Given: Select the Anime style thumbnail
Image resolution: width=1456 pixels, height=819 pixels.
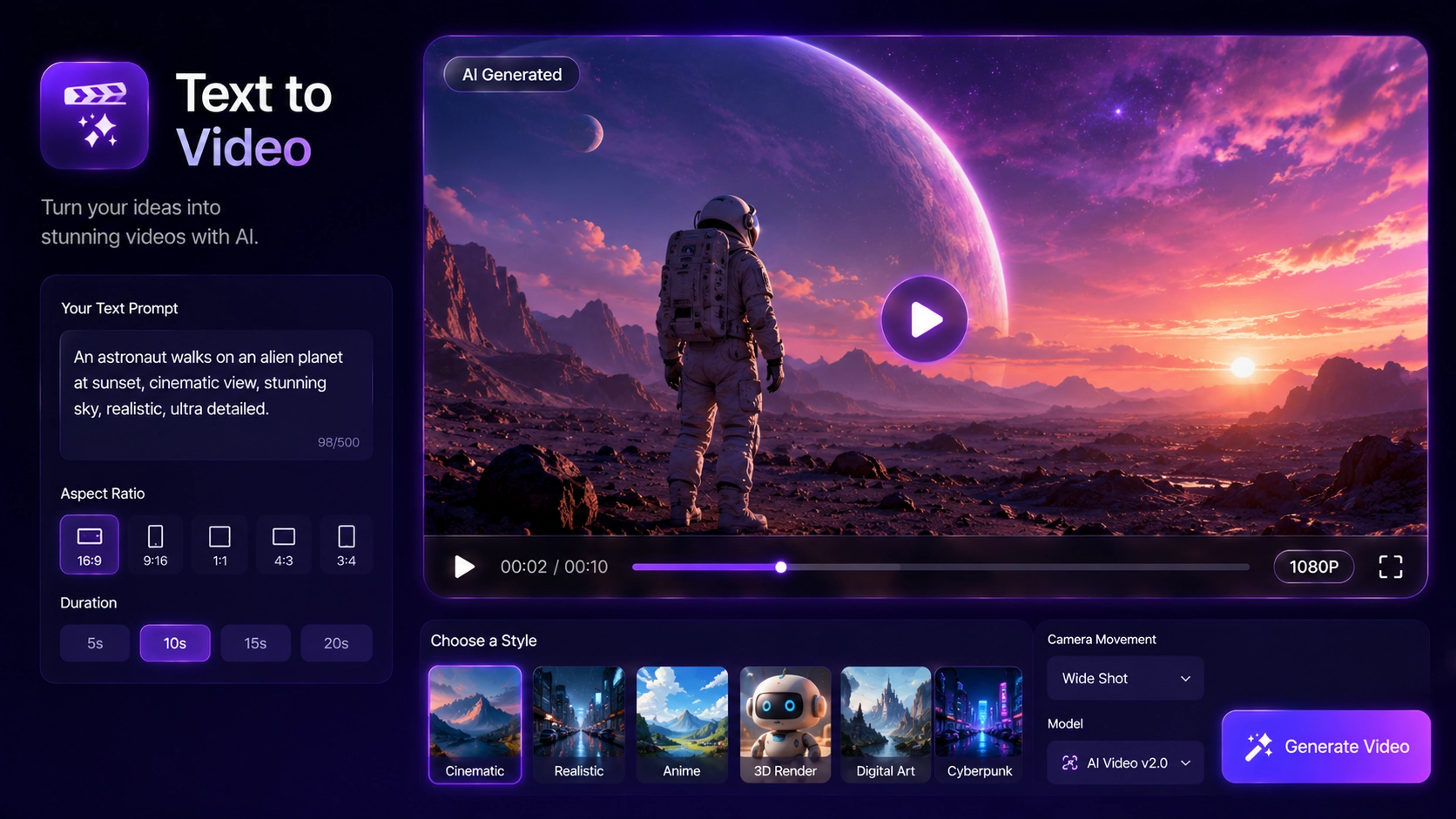Looking at the screenshot, I should (x=682, y=724).
